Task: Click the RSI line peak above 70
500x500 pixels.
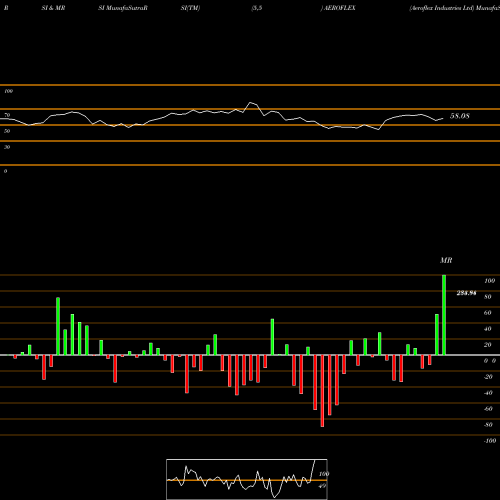Action: click(x=251, y=103)
